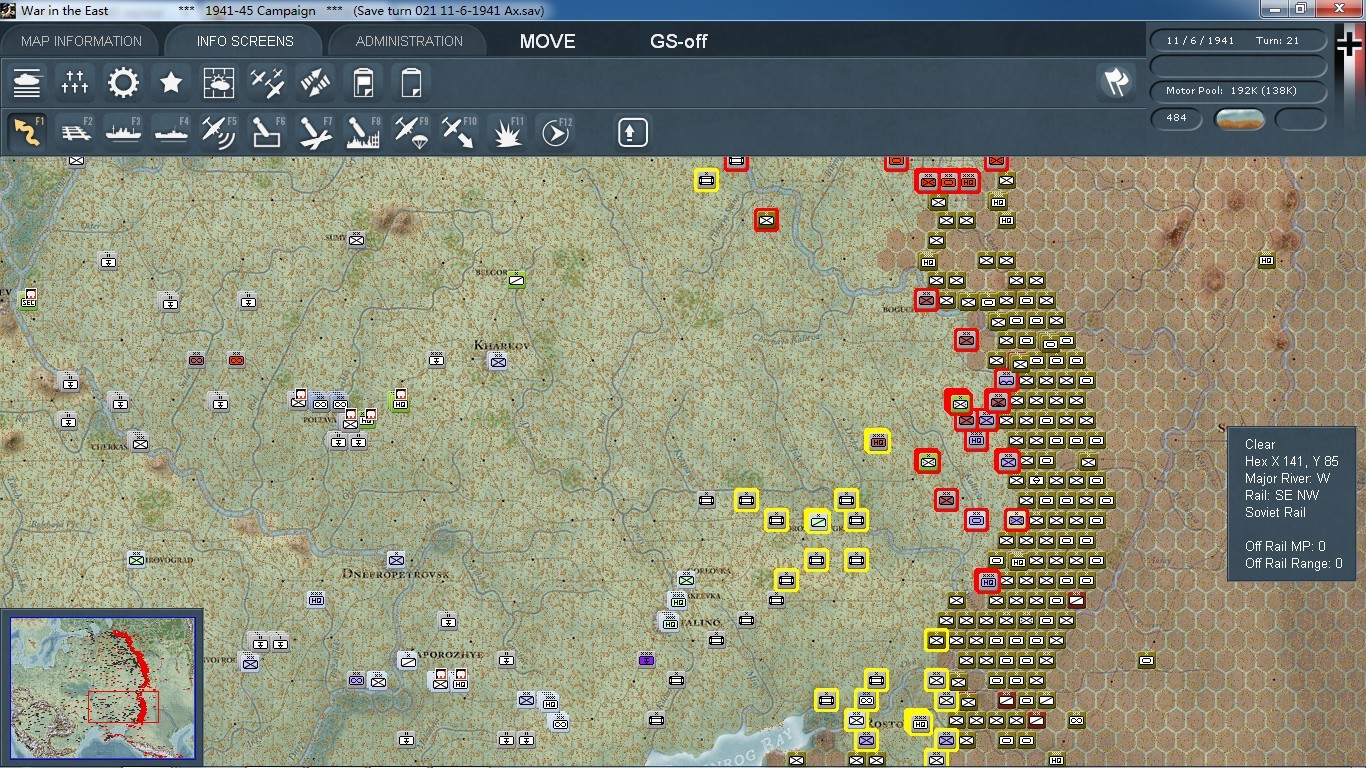Open the air doctrine three-planes icon

point(267,83)
